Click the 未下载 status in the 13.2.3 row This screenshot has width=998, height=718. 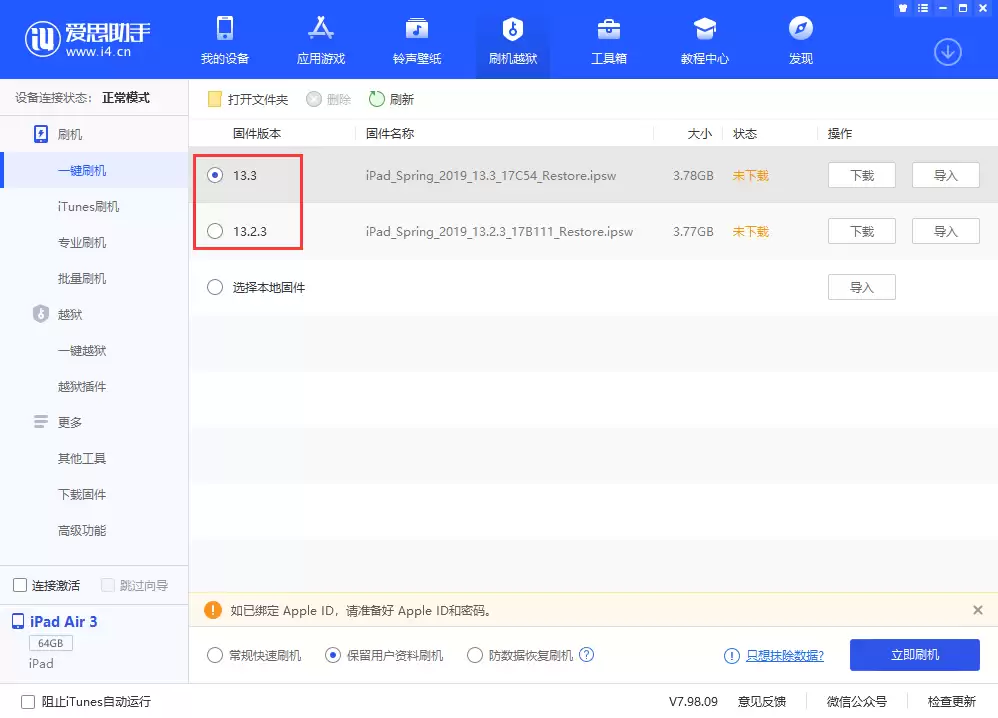pos(750,232)
